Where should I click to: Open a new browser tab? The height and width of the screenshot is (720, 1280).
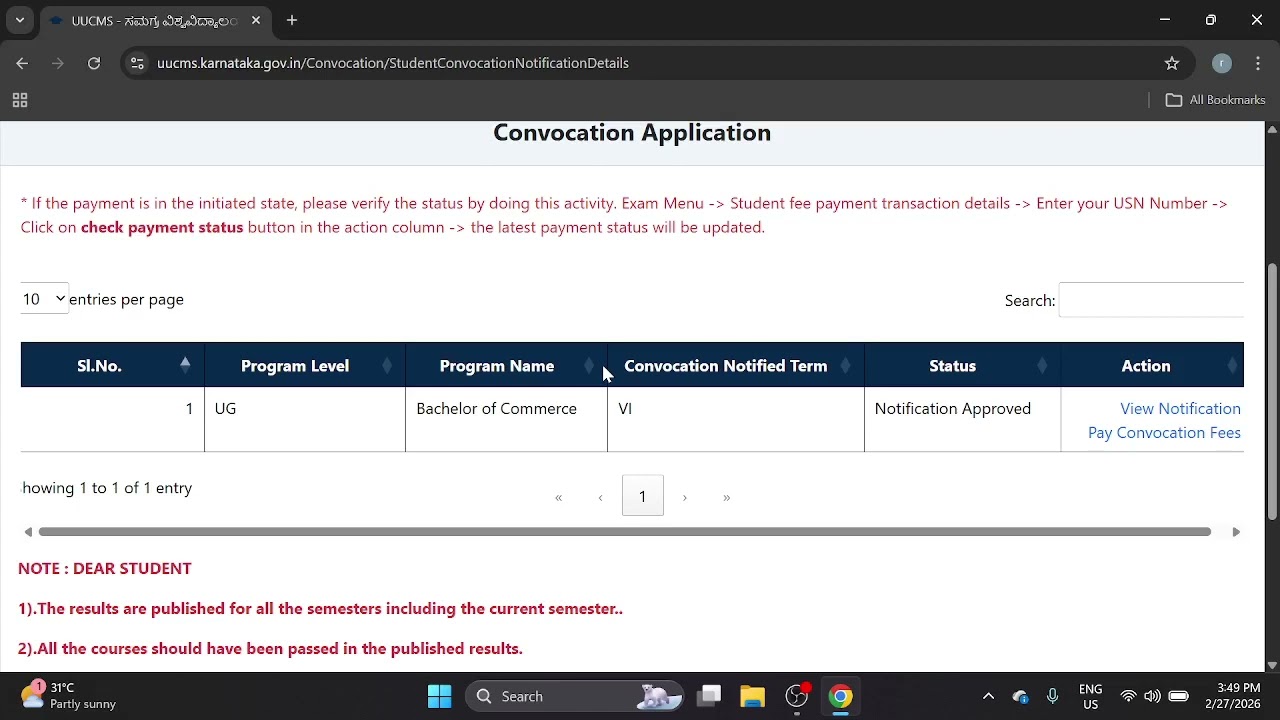292,20
